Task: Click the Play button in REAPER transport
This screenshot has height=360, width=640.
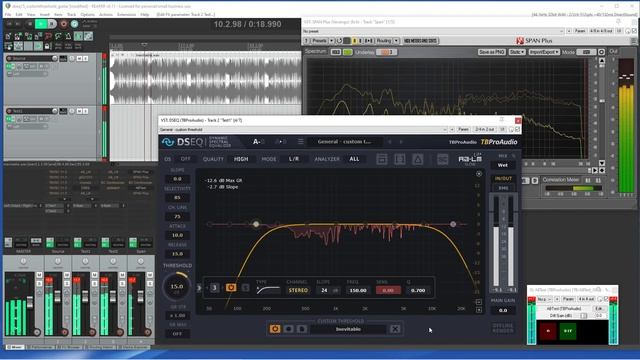Action: (41, 24)
